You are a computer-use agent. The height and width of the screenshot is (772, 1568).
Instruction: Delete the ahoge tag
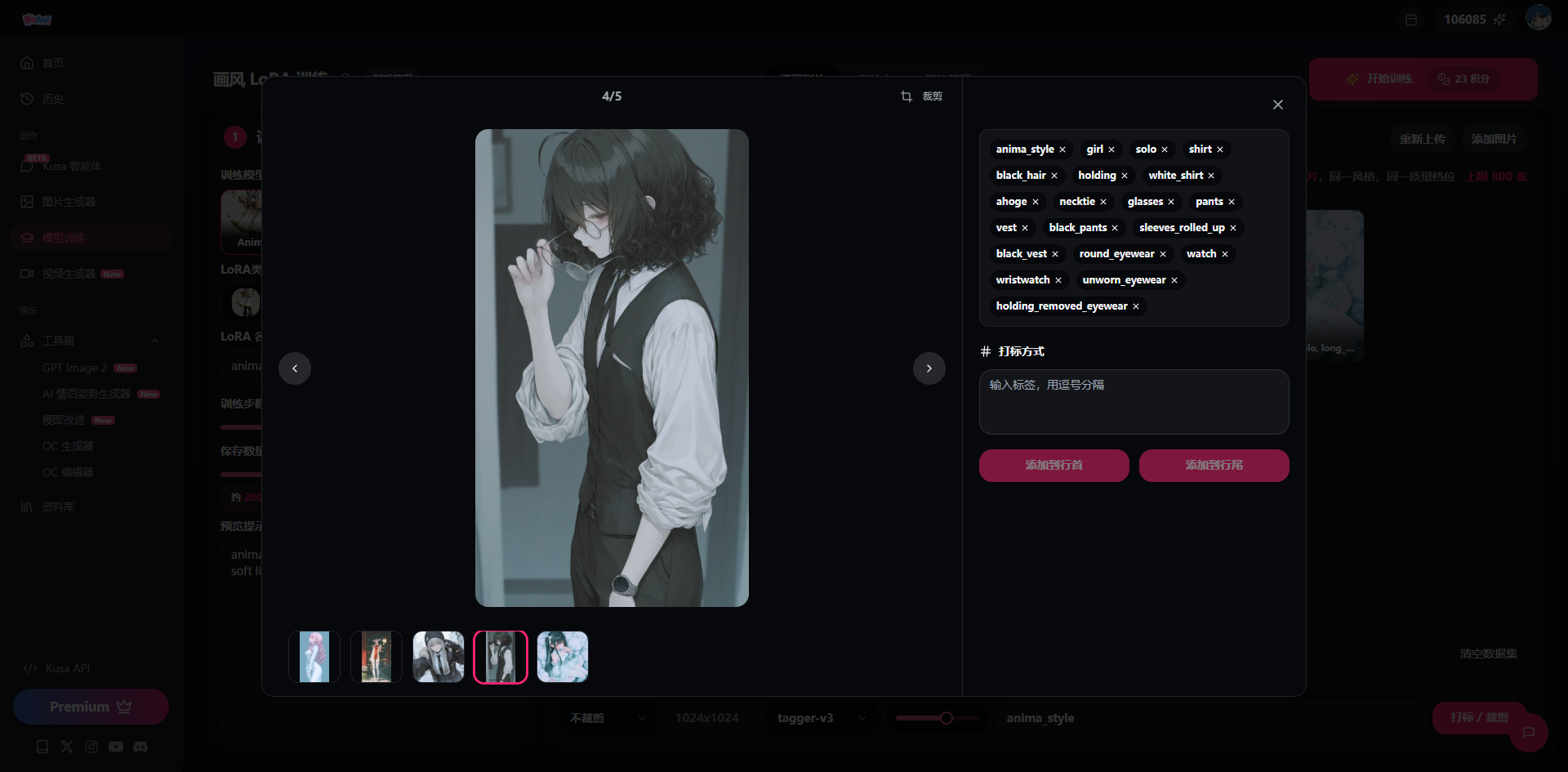tap(1036, 202)
